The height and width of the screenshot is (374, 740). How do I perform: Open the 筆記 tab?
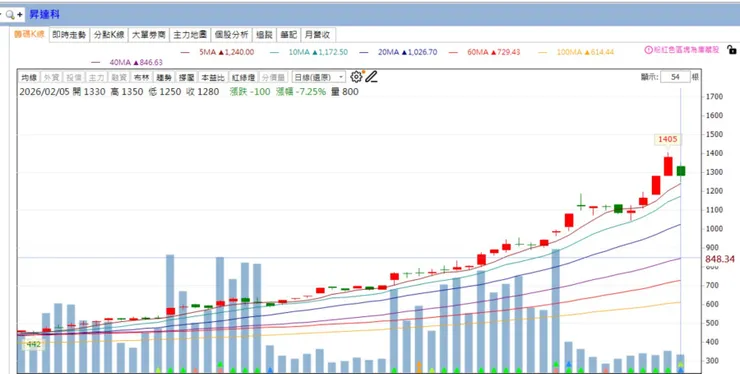[x=288, y=34]
